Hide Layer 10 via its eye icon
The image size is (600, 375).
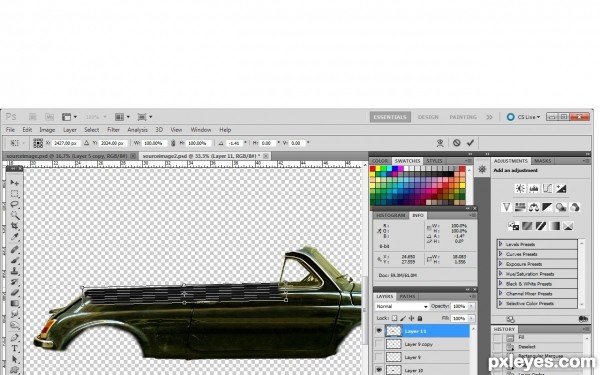point(379,370)
